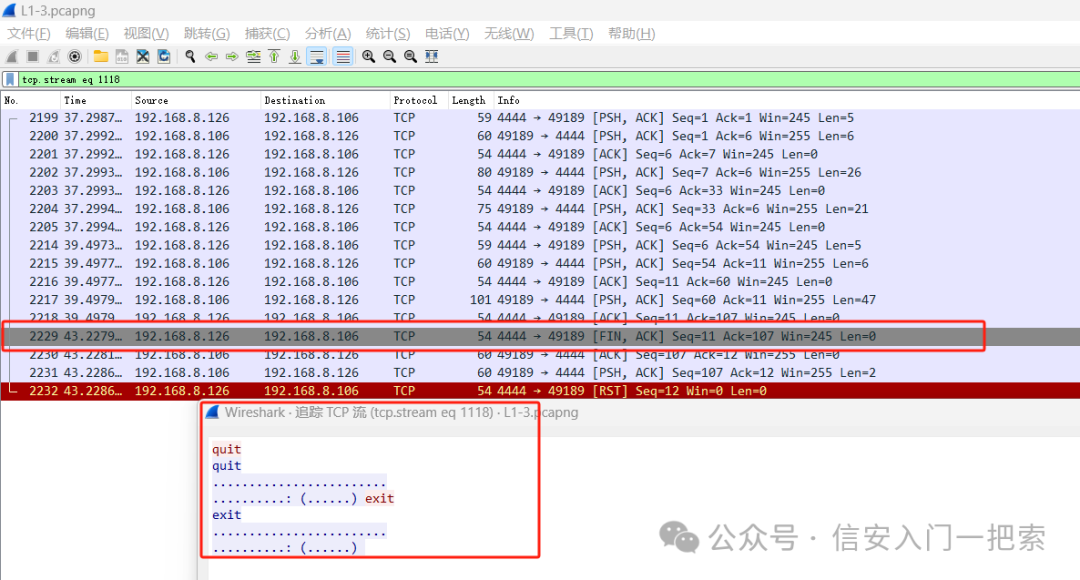Toggle auto-scroll during live capture icon

(317, 56)
